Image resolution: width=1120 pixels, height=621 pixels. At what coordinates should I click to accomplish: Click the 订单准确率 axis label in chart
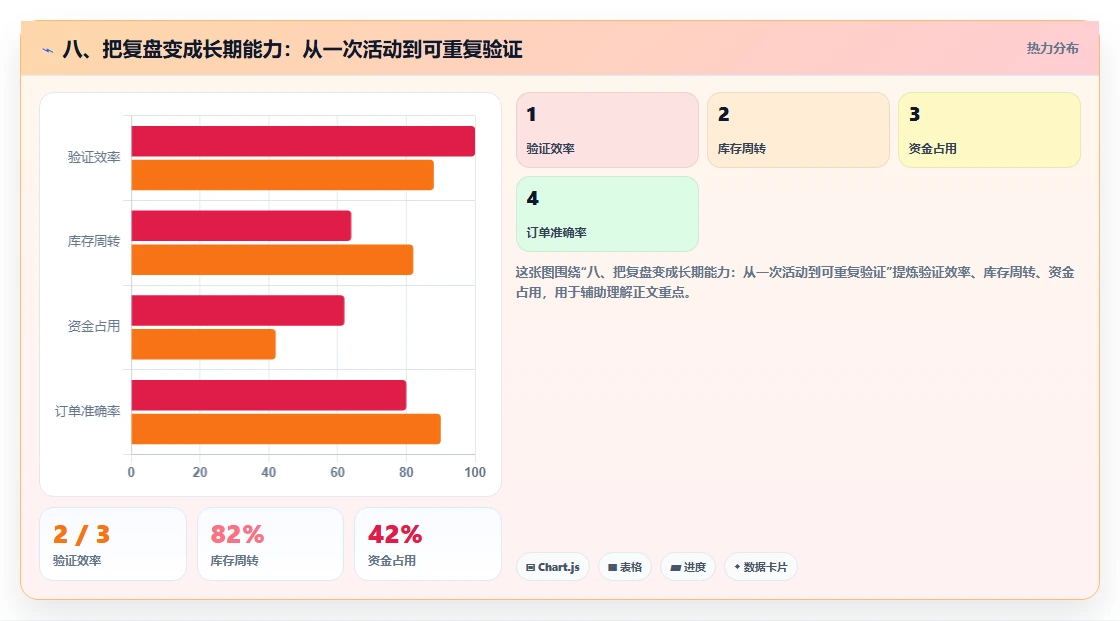click(88, 411)
